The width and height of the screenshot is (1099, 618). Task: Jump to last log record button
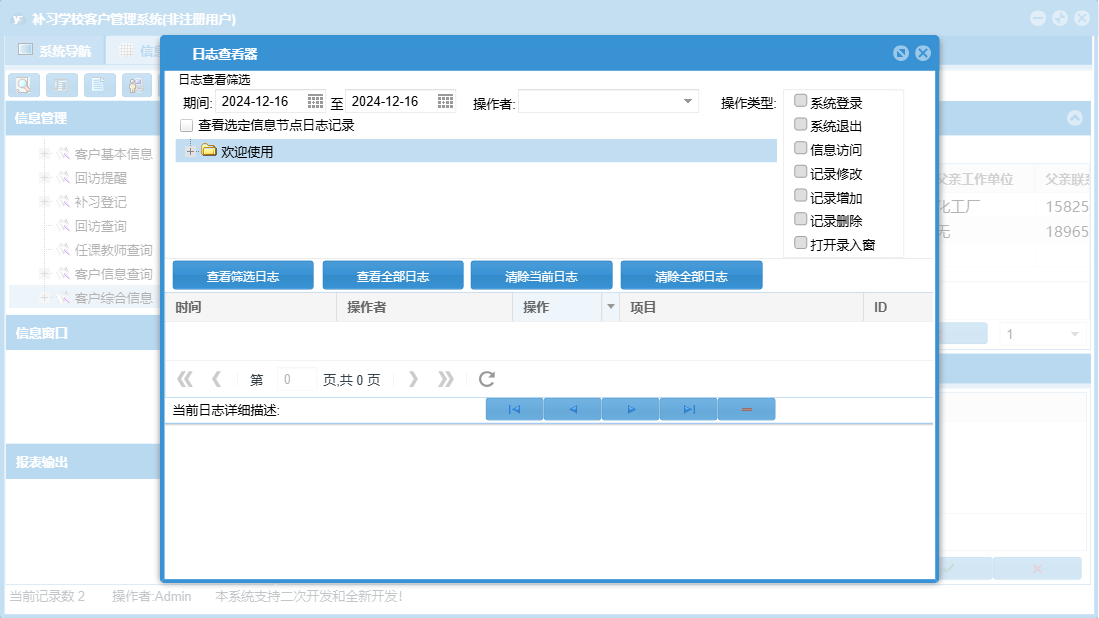click(688, 409)
